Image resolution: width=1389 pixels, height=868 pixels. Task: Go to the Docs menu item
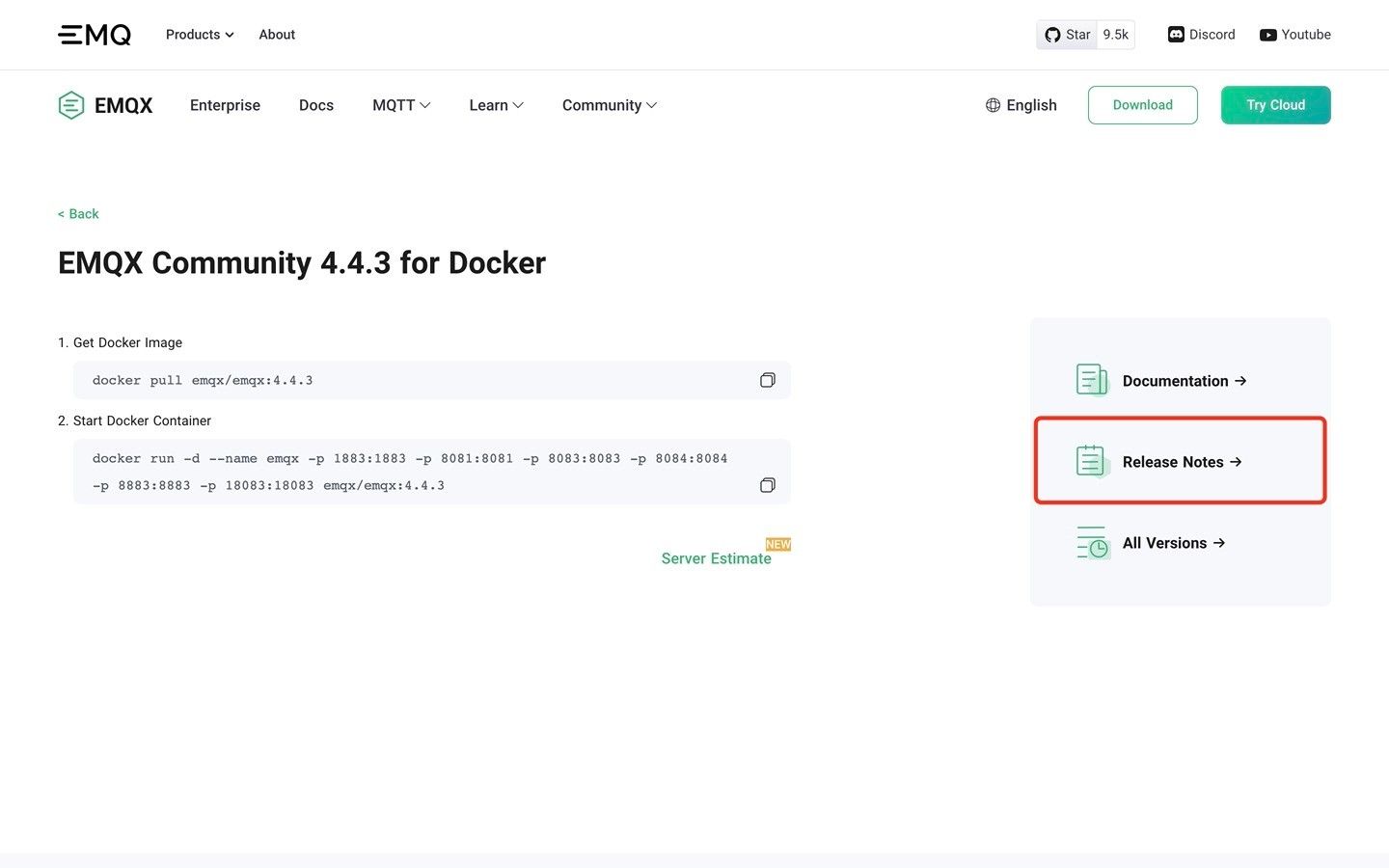[x=316, y=105]
